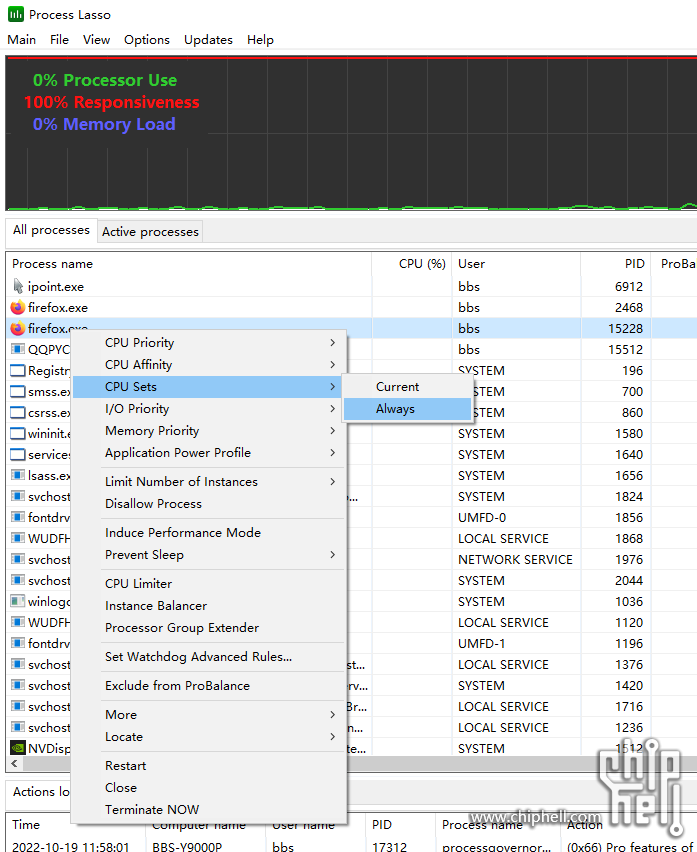Viewport: 697px width, 852px height.
Task: Toggle the CPU Limiter option
Action: coord(210,584)
